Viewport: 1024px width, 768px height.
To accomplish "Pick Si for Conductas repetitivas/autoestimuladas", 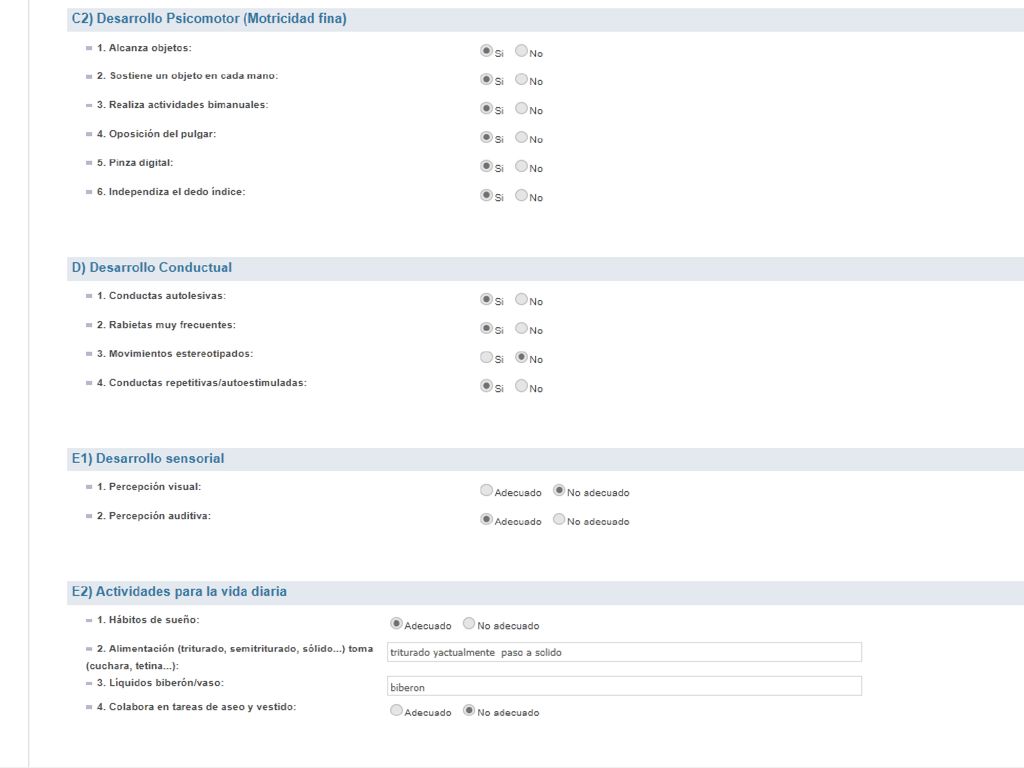I will pyautogui.click(x=486, y=386).
